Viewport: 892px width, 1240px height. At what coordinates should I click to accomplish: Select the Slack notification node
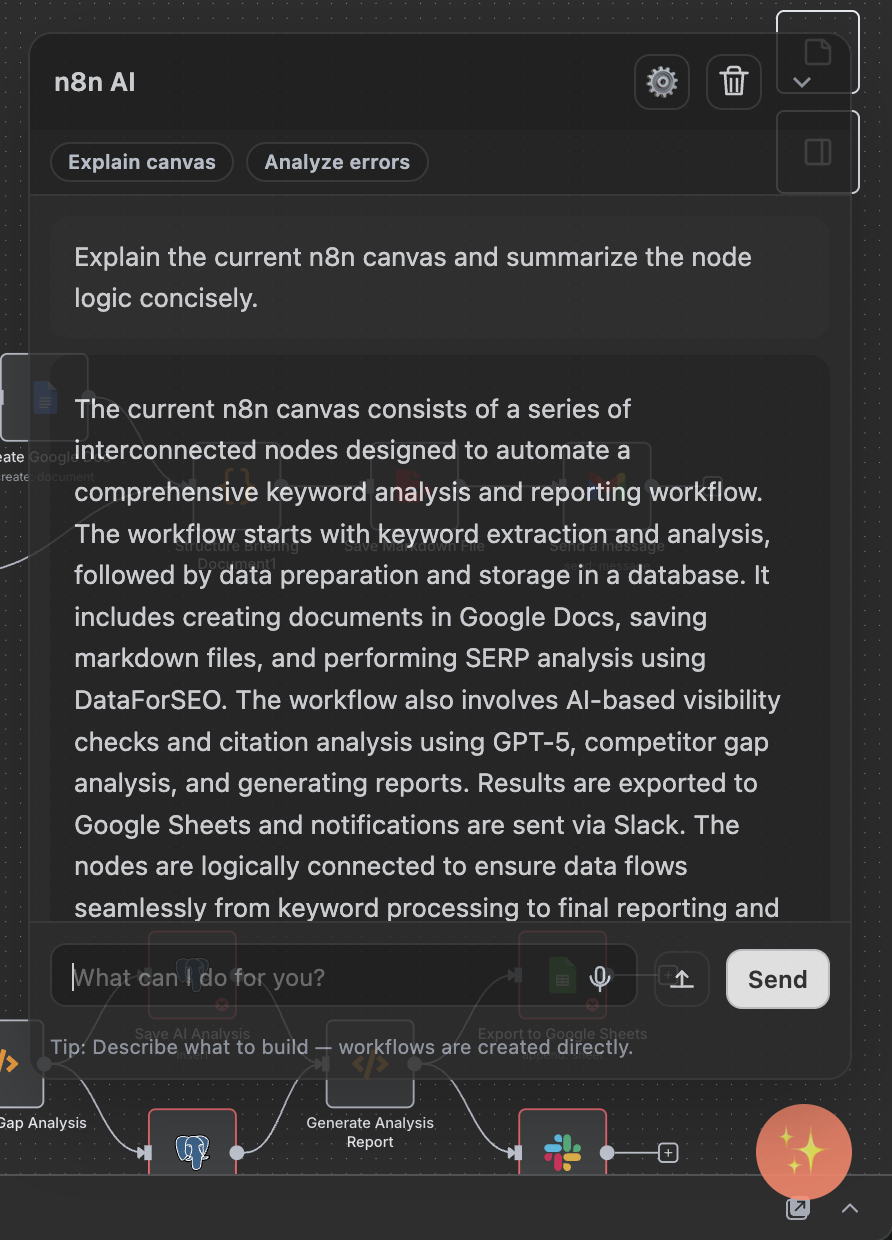(562, 1152)
